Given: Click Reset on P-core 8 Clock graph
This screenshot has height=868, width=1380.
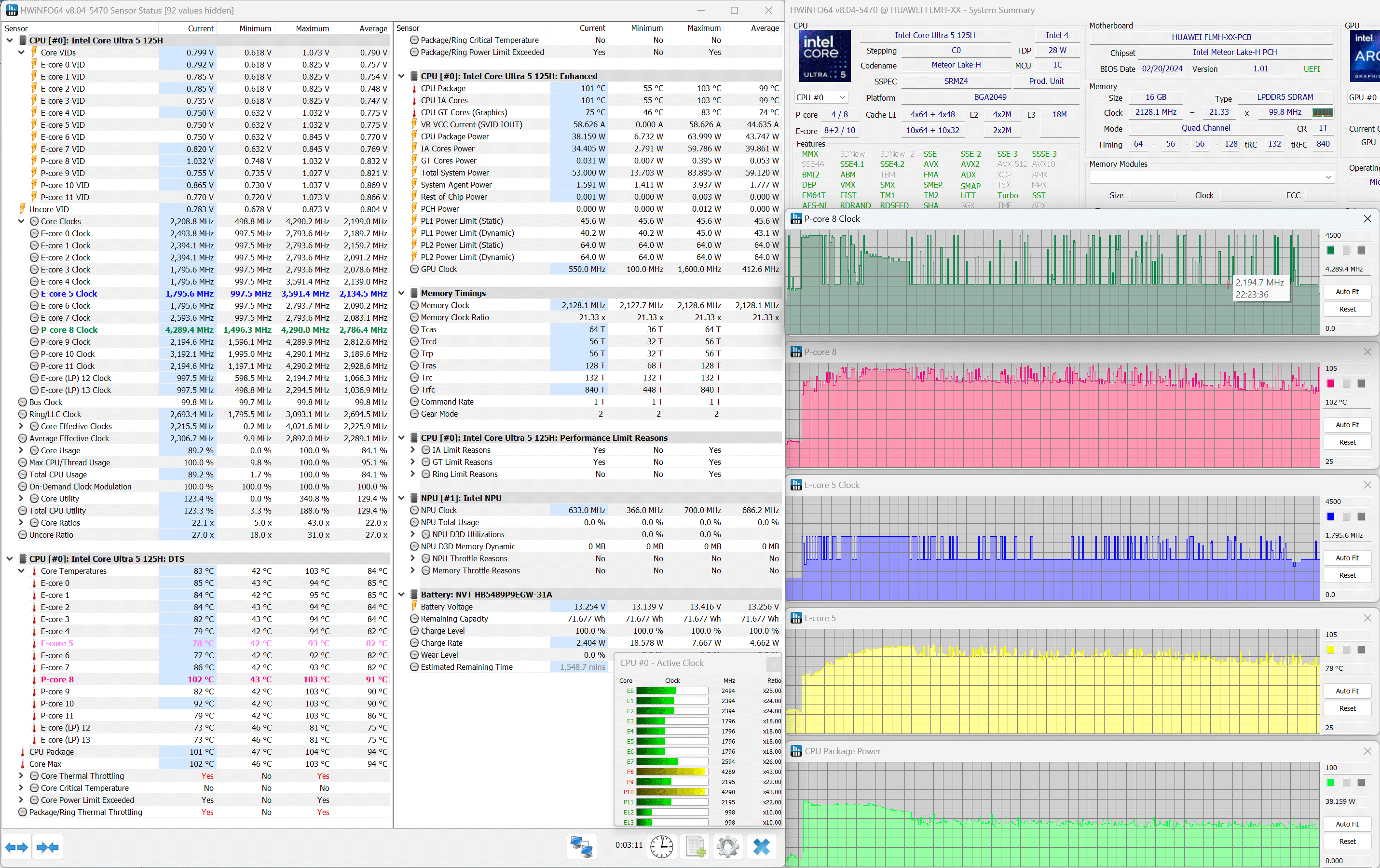Looking at the screenshot, I should point(1347,309).
